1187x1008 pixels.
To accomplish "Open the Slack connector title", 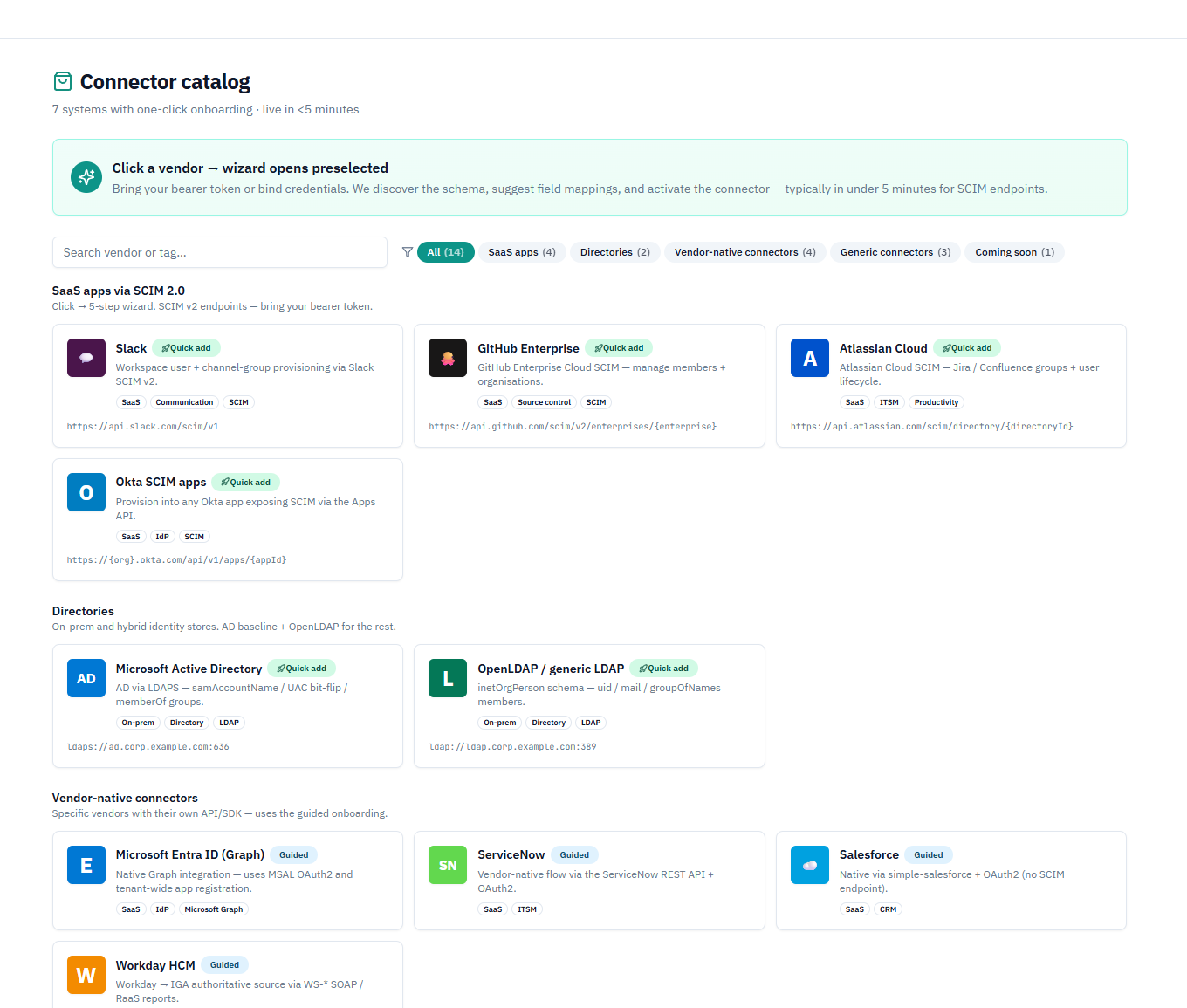I will pyautogui.click(x=131, y=348).
